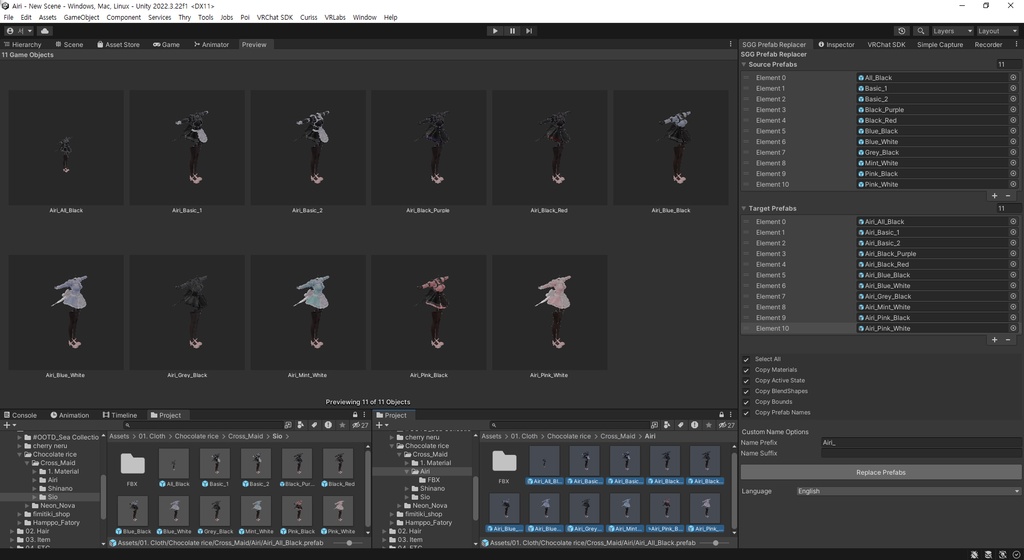Open the global Search magnifier icon

pyautogui.click(x=920, y=31)
